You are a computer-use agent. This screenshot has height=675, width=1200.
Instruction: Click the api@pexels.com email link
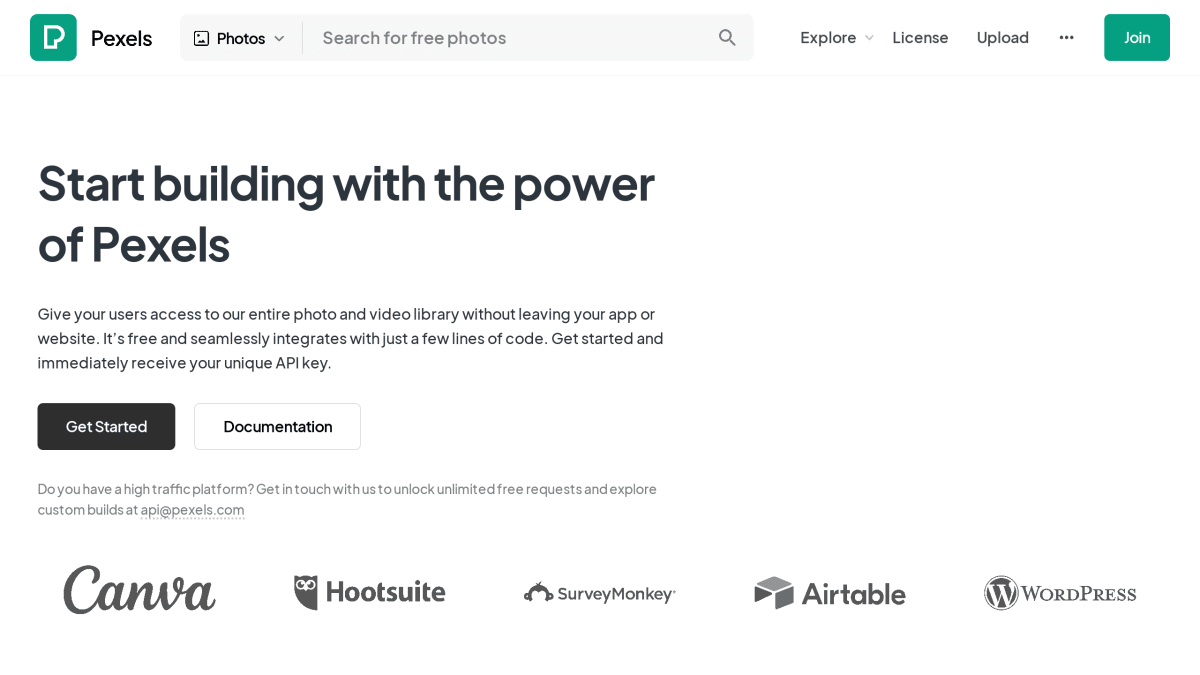pyautogui.click(x=192, y=509)
